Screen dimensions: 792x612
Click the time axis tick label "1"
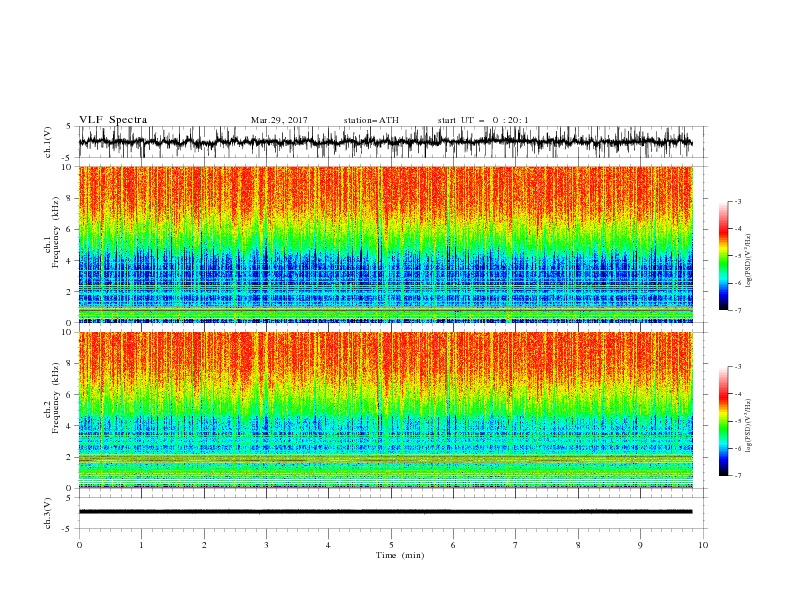pyautogui.click(x=141, y=545)
